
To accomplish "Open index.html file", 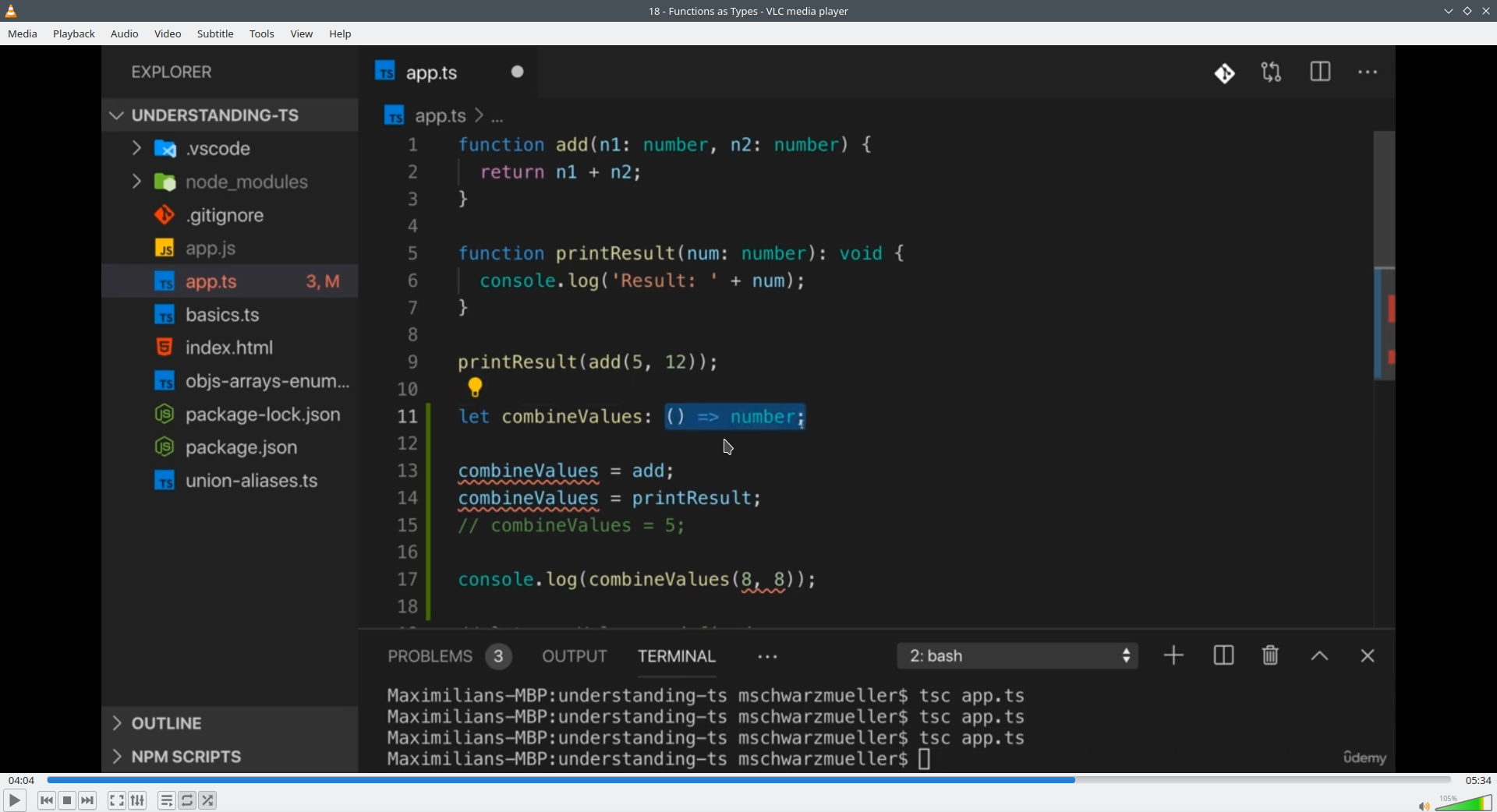I will tap(230, 348).
